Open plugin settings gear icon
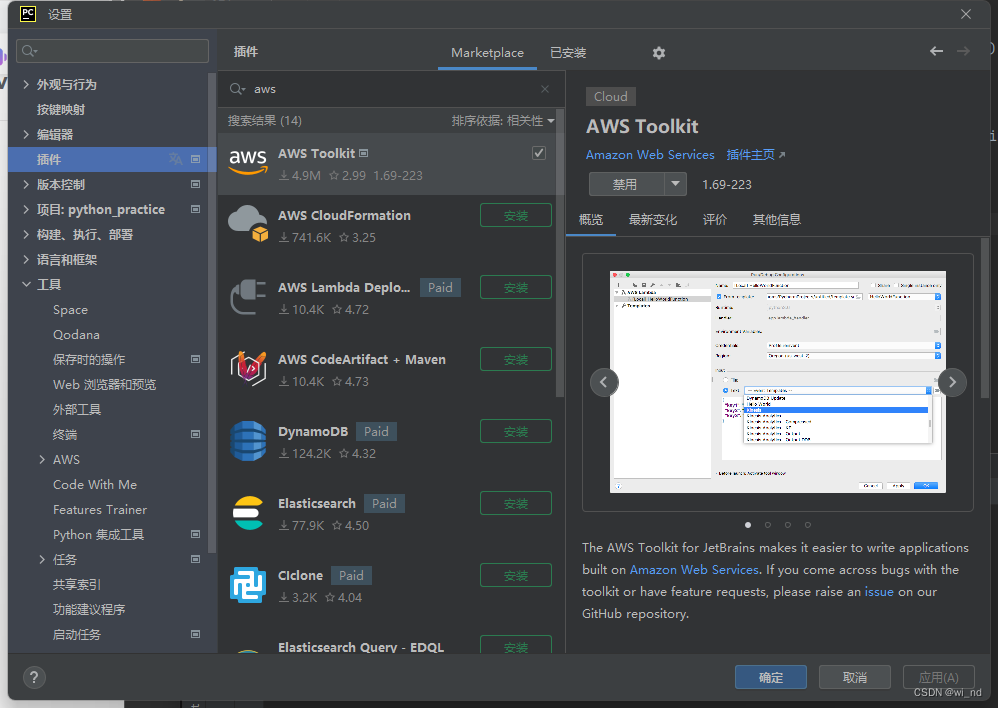 tap(659, 53)
